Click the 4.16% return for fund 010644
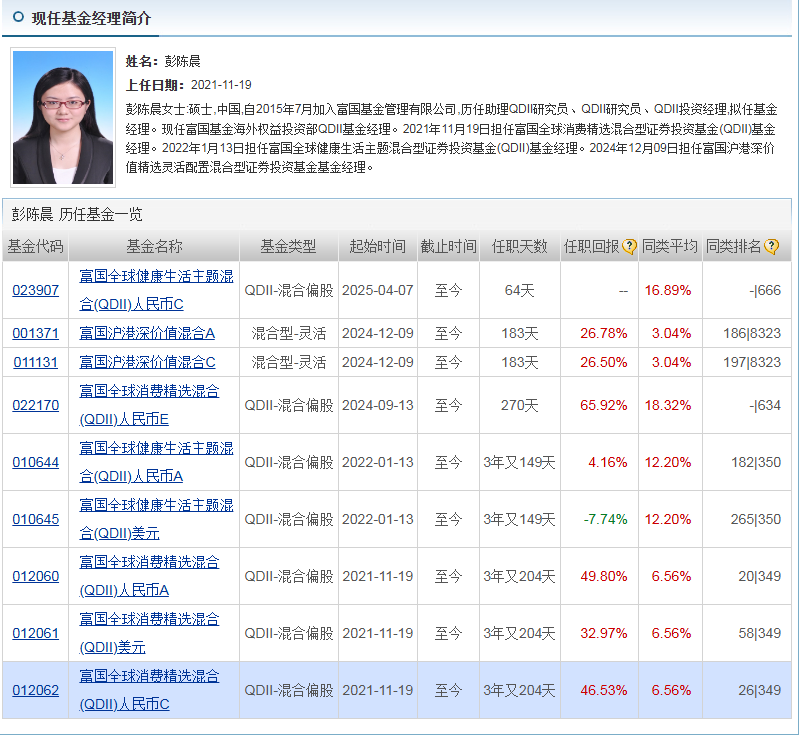The image size is (799, 735). [607, 462]
